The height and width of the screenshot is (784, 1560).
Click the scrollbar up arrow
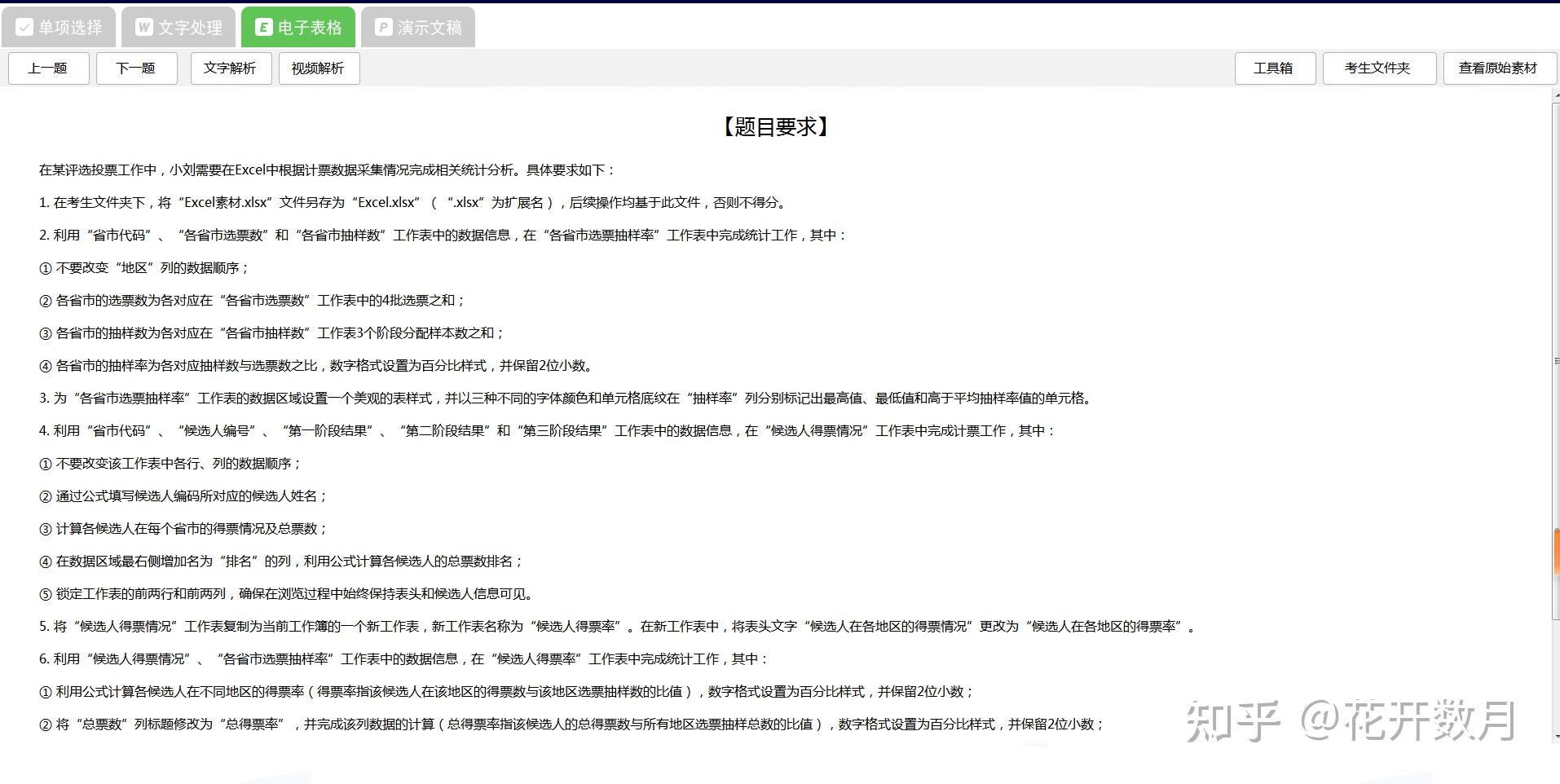click(1556, 96)
